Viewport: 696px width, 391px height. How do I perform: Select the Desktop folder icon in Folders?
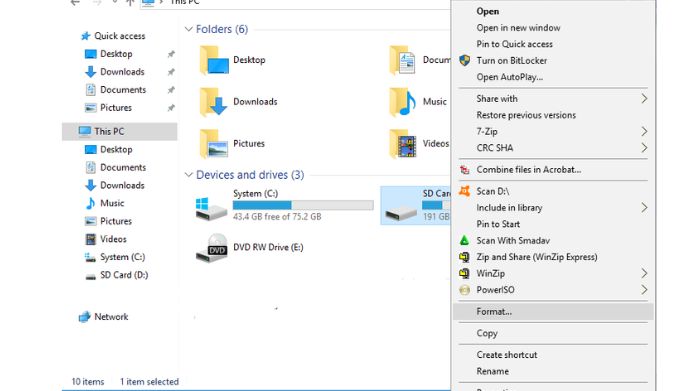[214, 60]
